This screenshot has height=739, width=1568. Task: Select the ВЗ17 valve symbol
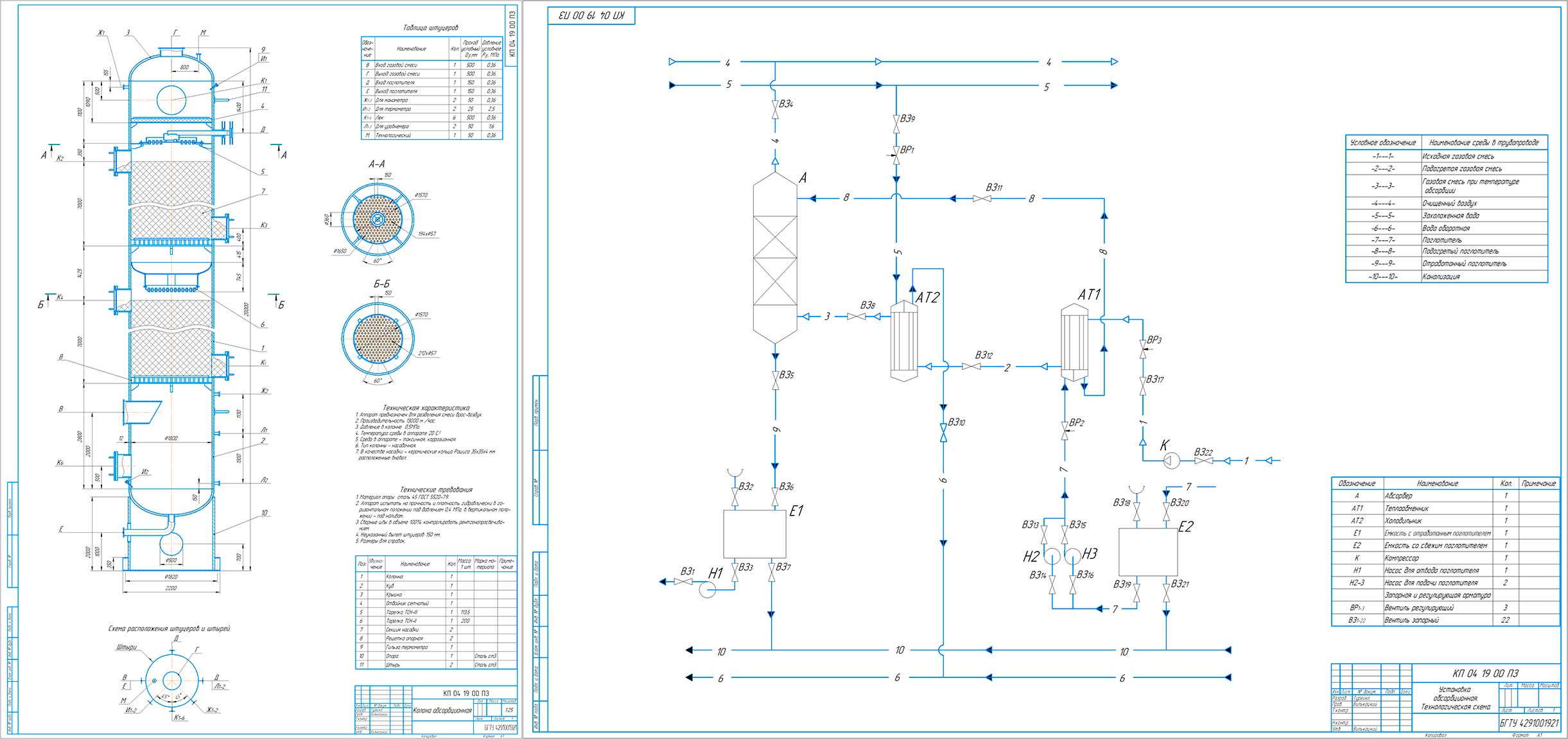pos(1143,385)
